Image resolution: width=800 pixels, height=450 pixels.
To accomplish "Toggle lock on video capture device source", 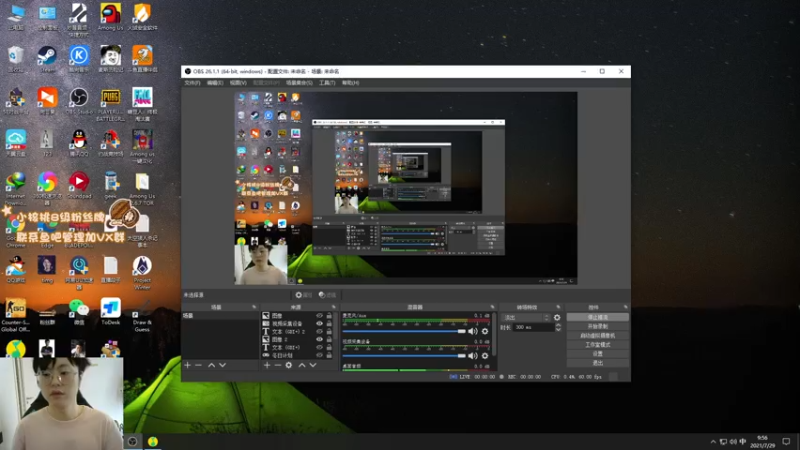I will point(329,323).
